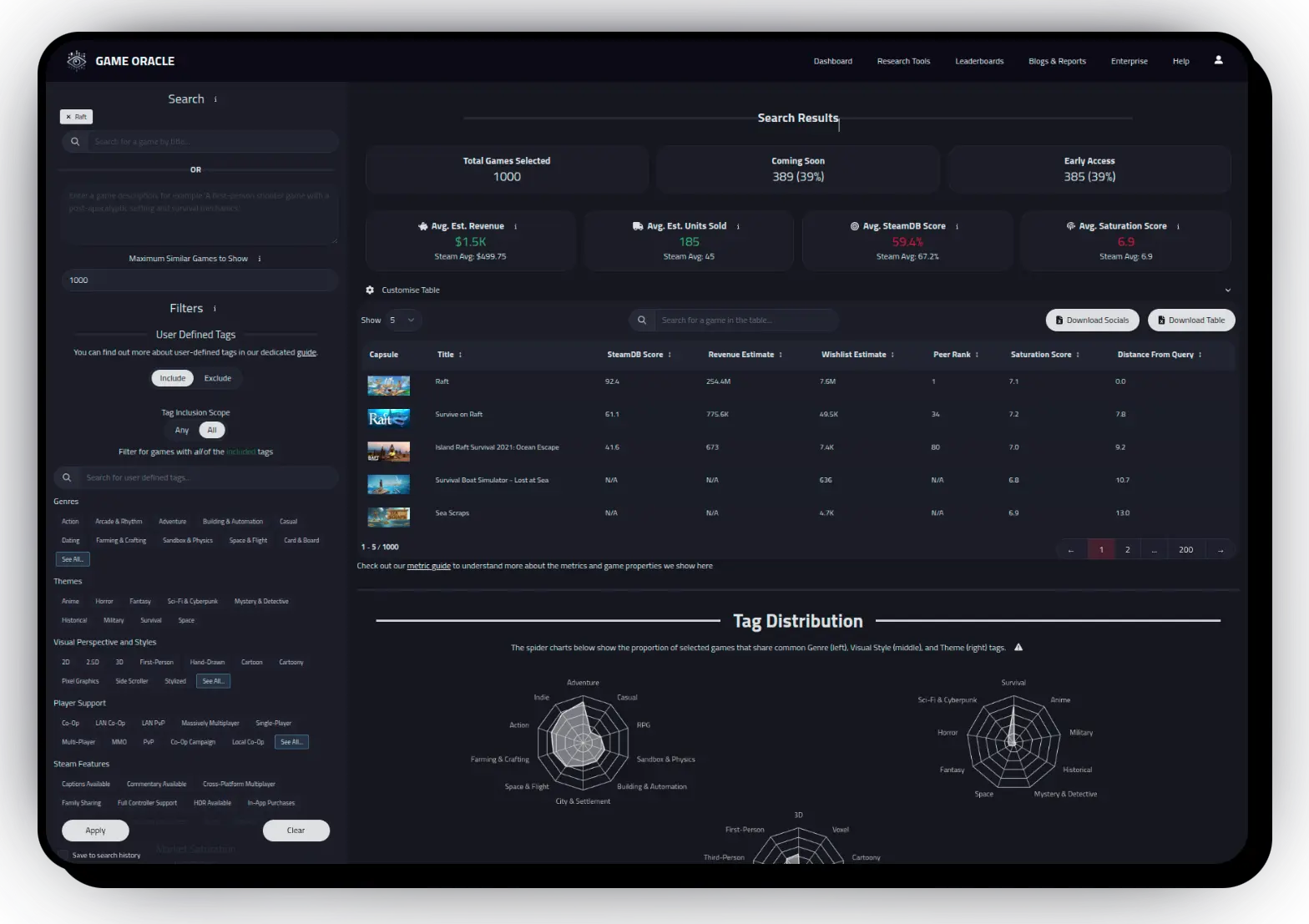Click the Download Socials button

[x=1093, y=321]
